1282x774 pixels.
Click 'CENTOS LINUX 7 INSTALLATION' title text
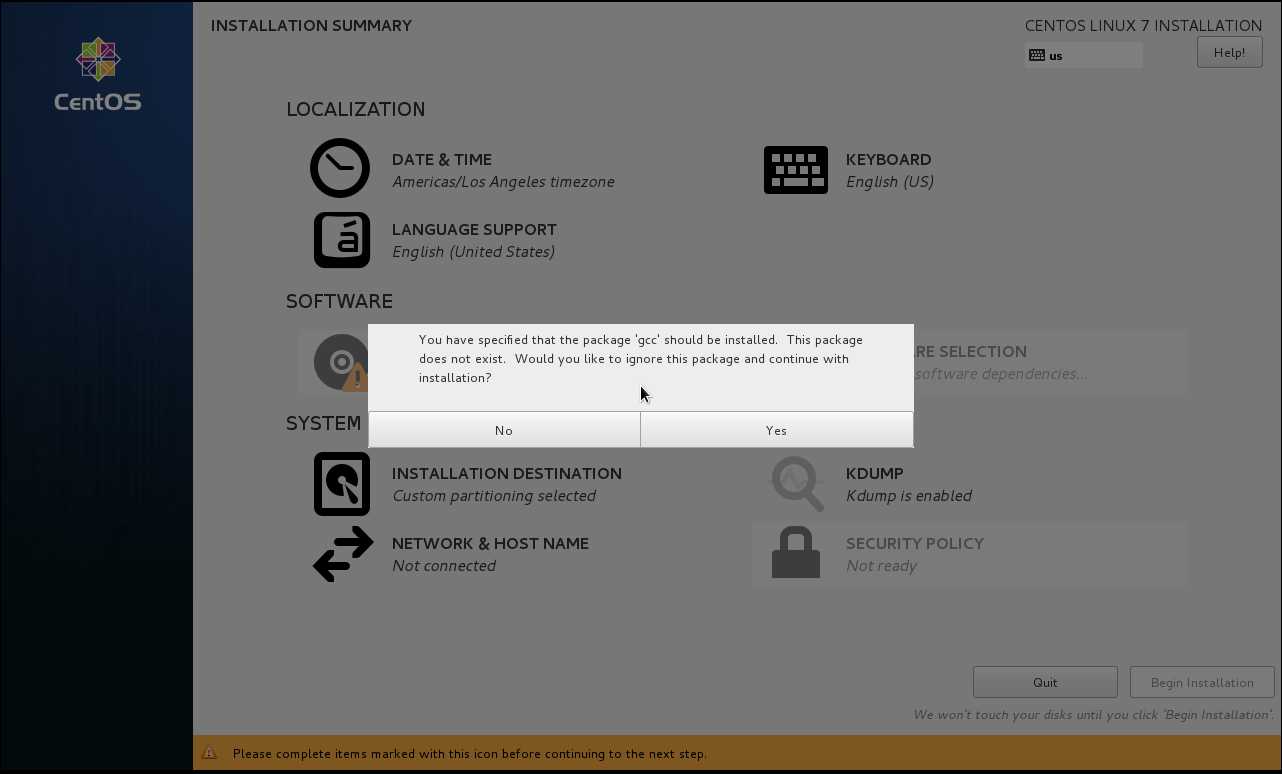tap(1143, 26)
